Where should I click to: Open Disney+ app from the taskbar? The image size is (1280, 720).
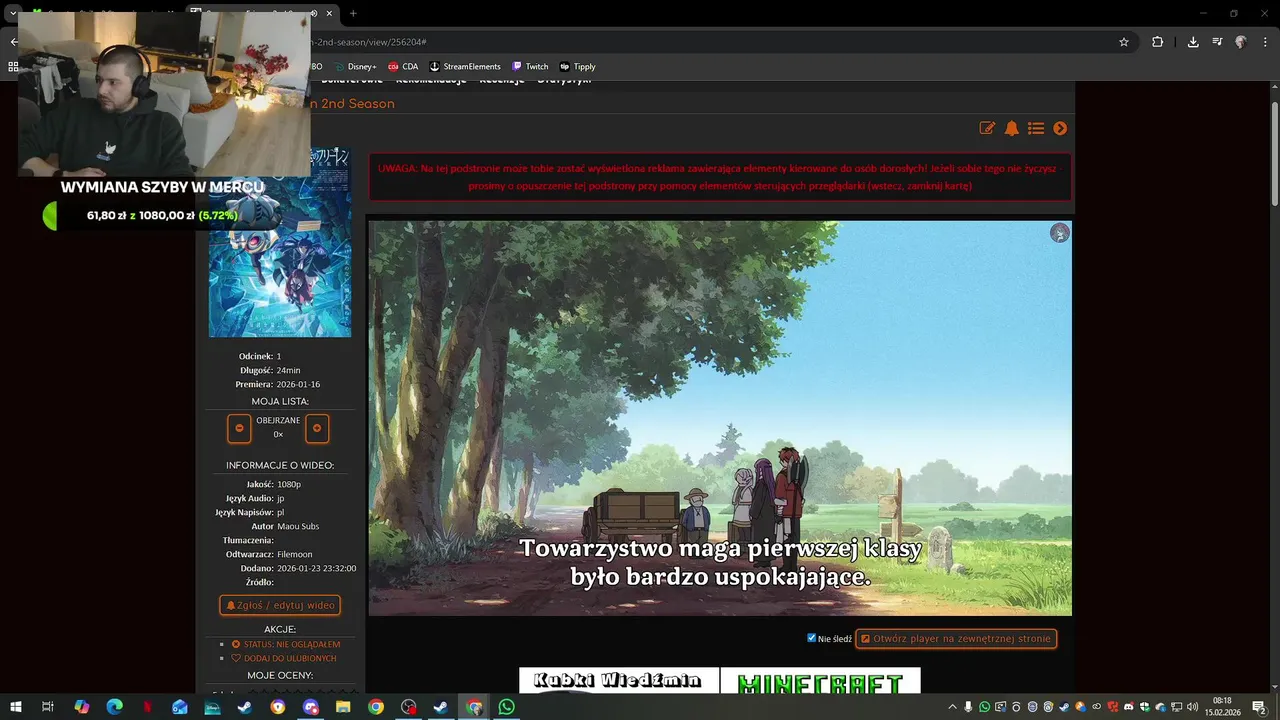coord(212,707)
